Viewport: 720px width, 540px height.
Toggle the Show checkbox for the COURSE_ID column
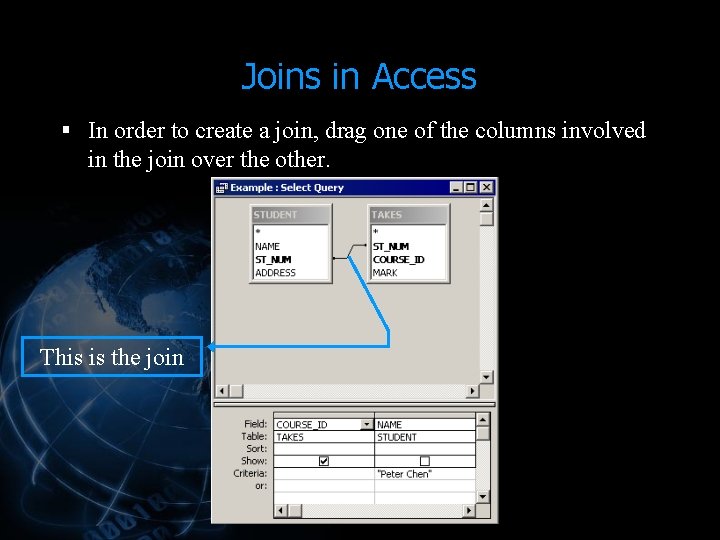pyautogui.click(x=324, y=461)
